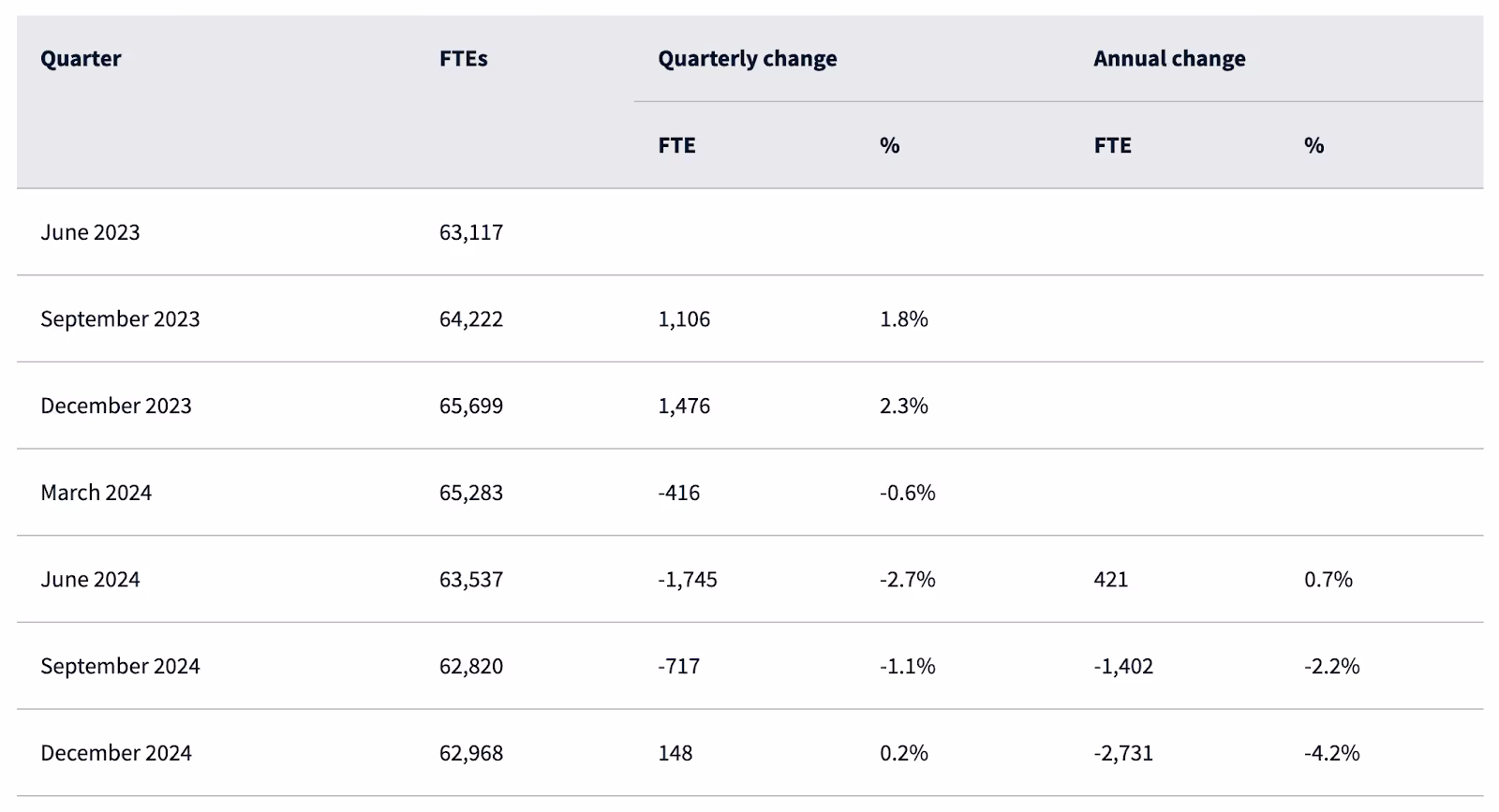Image resolution: width=1499 pixels, height=812 pixels.
Task: Click the FTEs column header
Action: [x=463, y=59]
